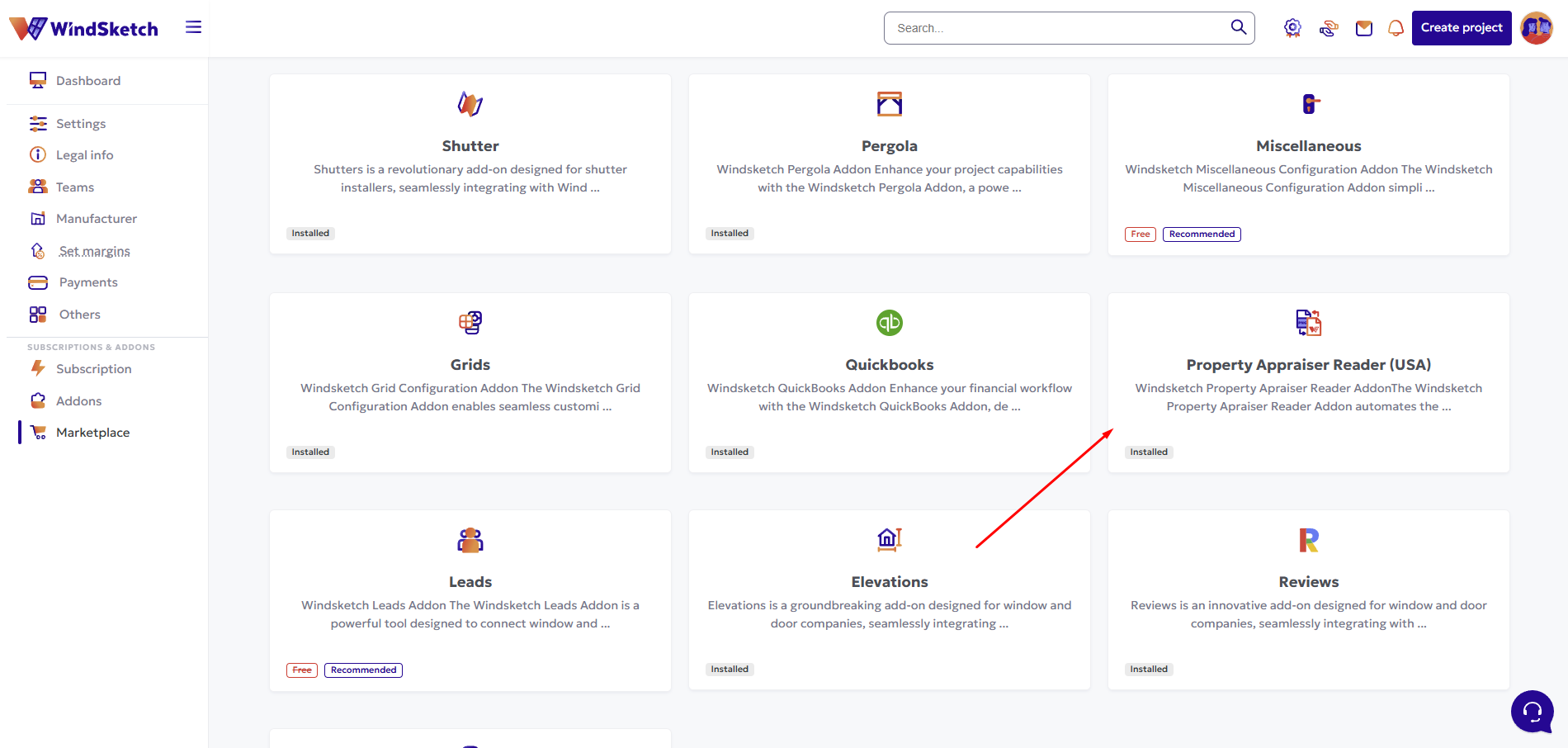The height and width of the screenshot is (748, 1568).
Task: Click the Subscription lightning icon in sidebar
Action: tap(38, 368)
